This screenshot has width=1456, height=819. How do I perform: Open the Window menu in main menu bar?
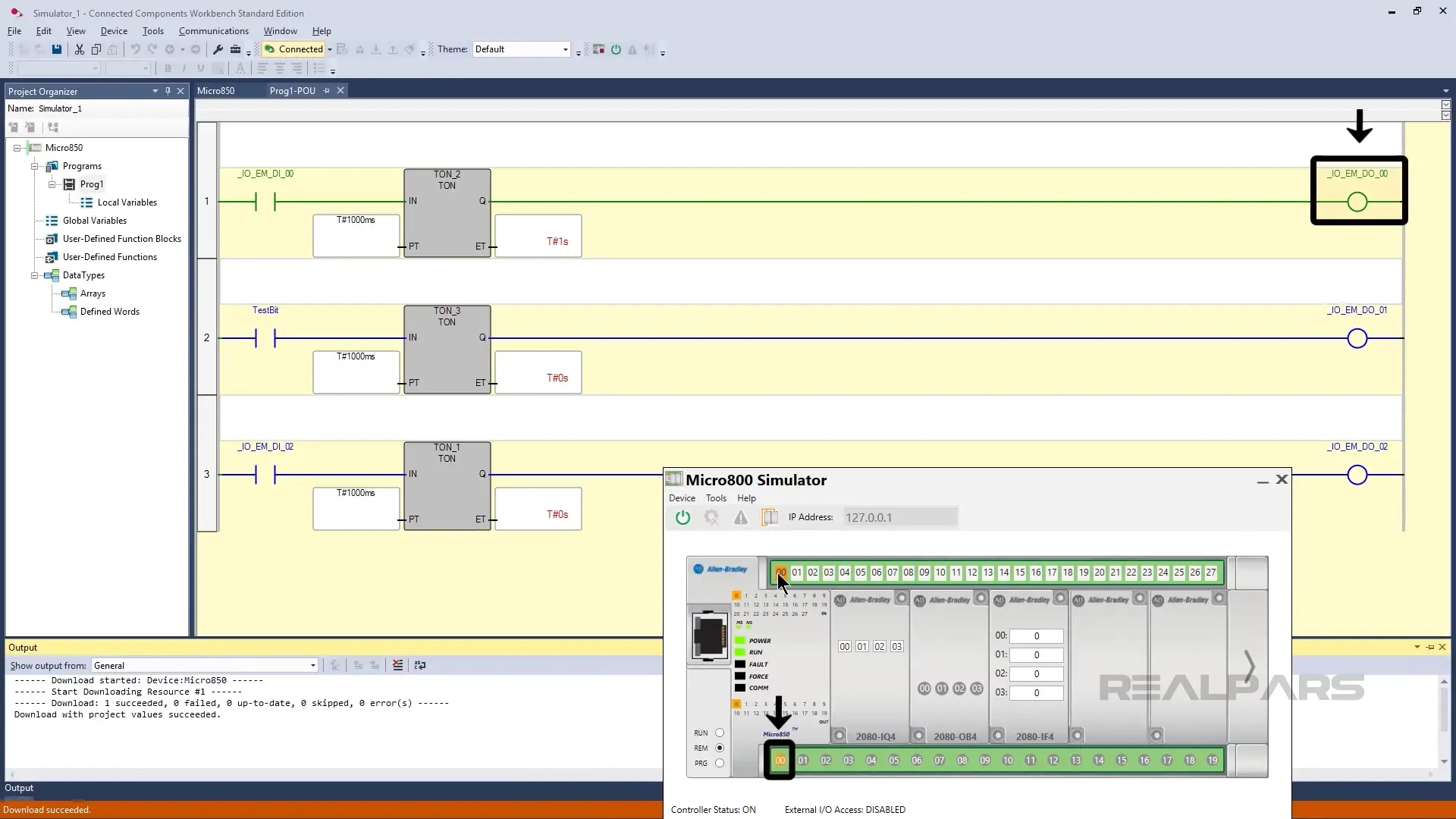[x=280, y=31]
